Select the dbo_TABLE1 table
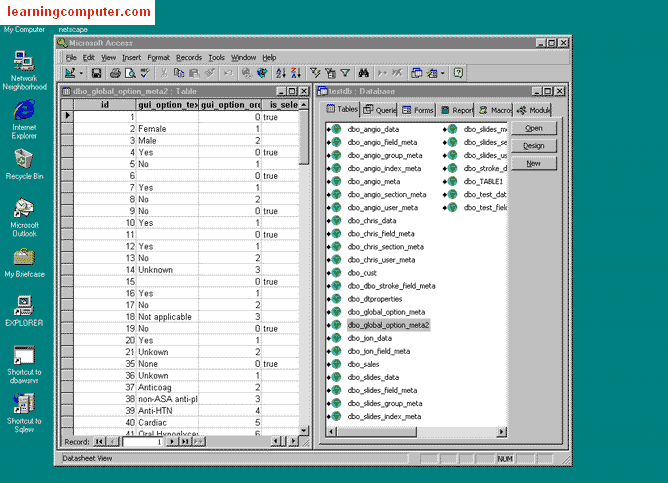The width and height of the screenshot is (668, 483). click(483, 181)
